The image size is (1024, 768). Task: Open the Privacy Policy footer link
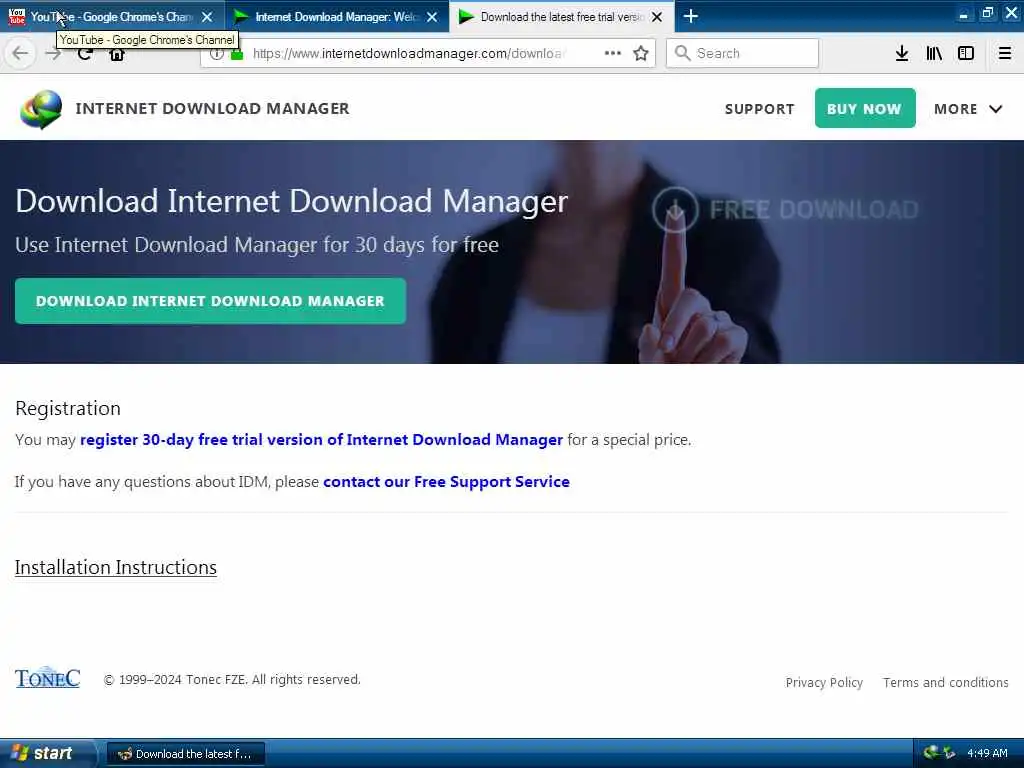(x=824, y=682)
